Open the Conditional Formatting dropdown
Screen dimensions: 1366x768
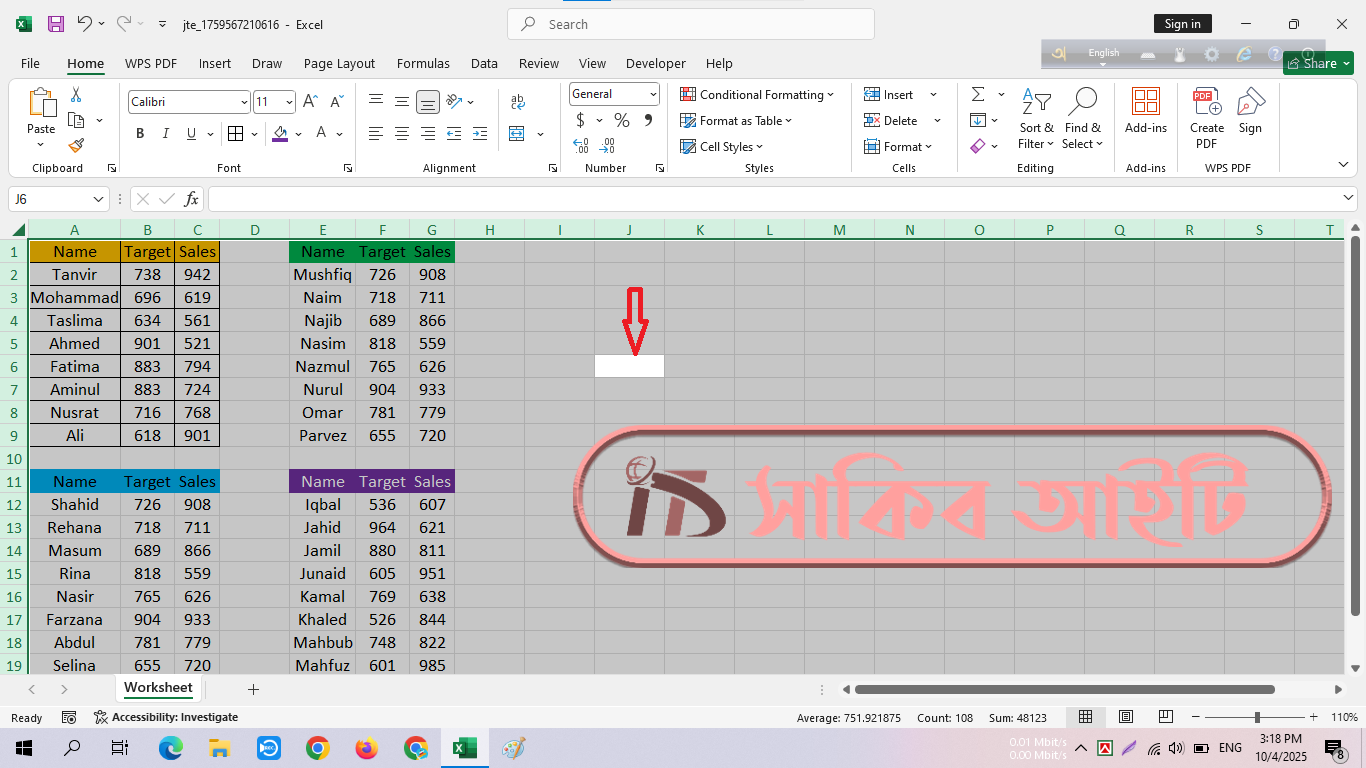(757, 95)
